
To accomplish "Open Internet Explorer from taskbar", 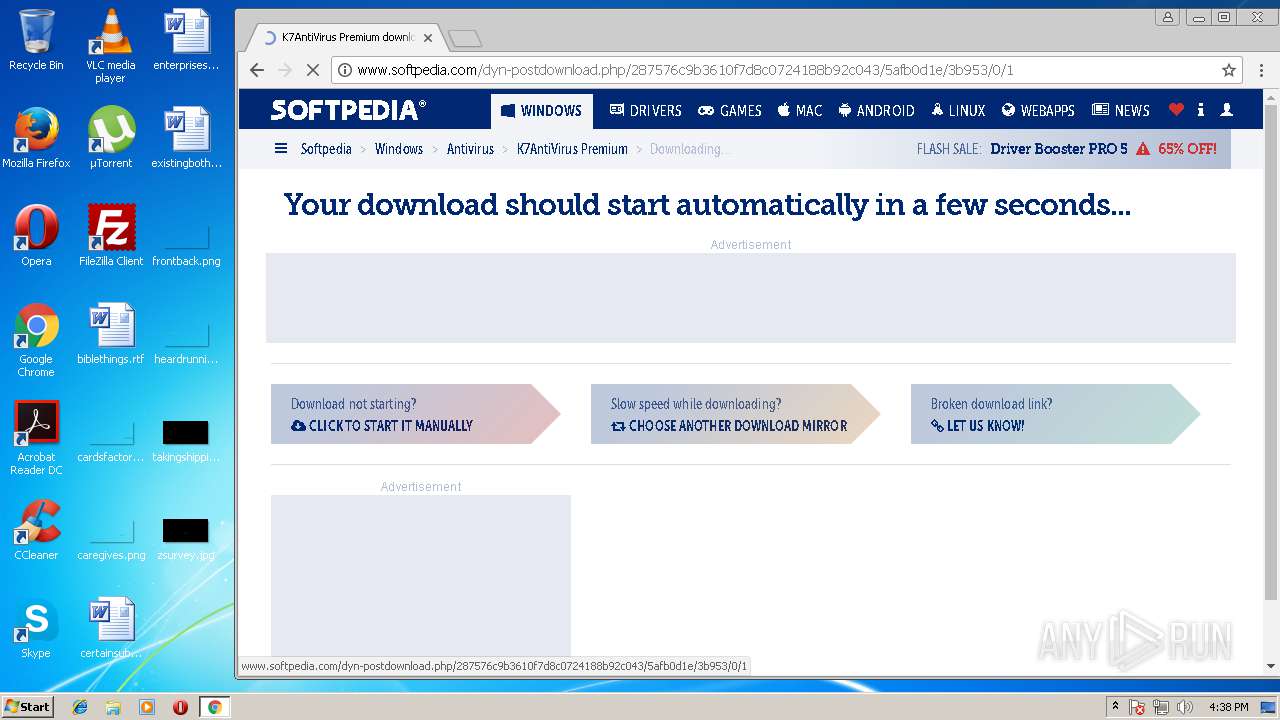I will pyautogui.click(x=80, y=707).
